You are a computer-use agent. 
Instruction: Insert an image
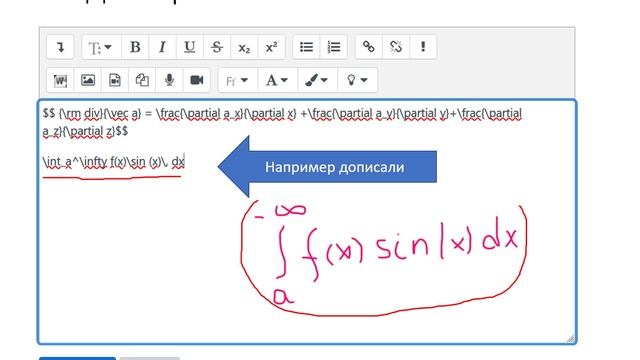tap(88, 80)
